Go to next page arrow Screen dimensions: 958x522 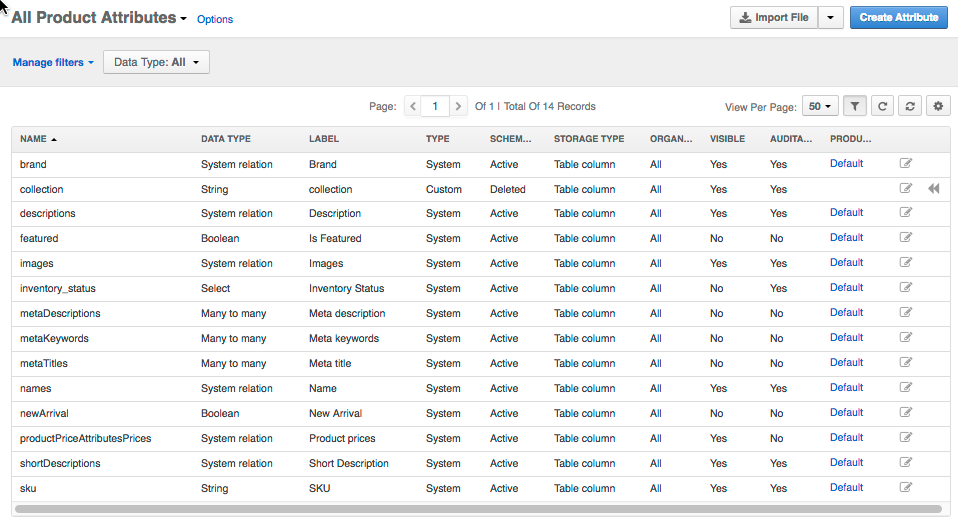point(458,106)
